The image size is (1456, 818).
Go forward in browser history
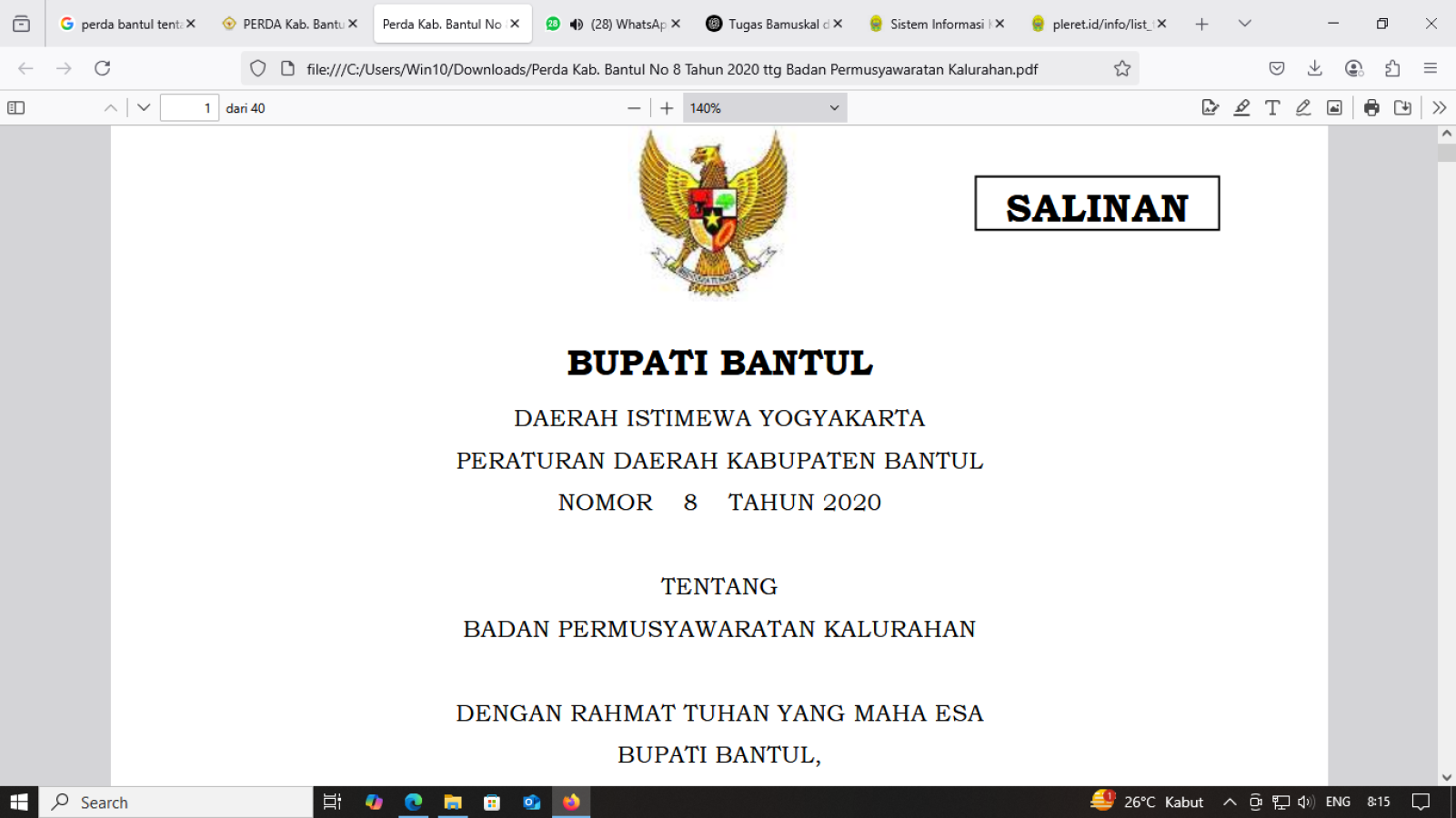(64, 68)
